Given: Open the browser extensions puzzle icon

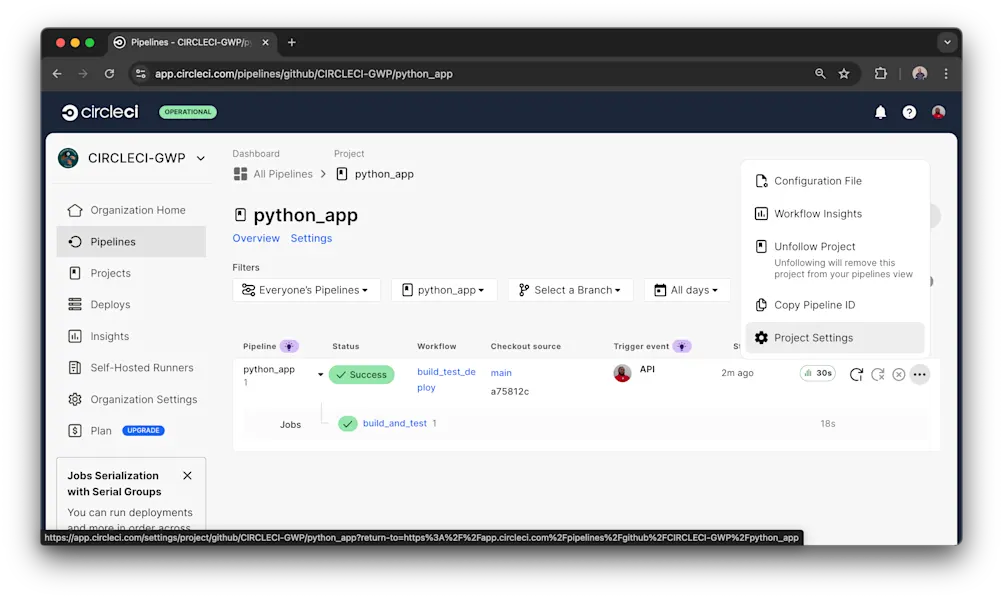Looking at the screenshot, I should (x=881, y=74).
